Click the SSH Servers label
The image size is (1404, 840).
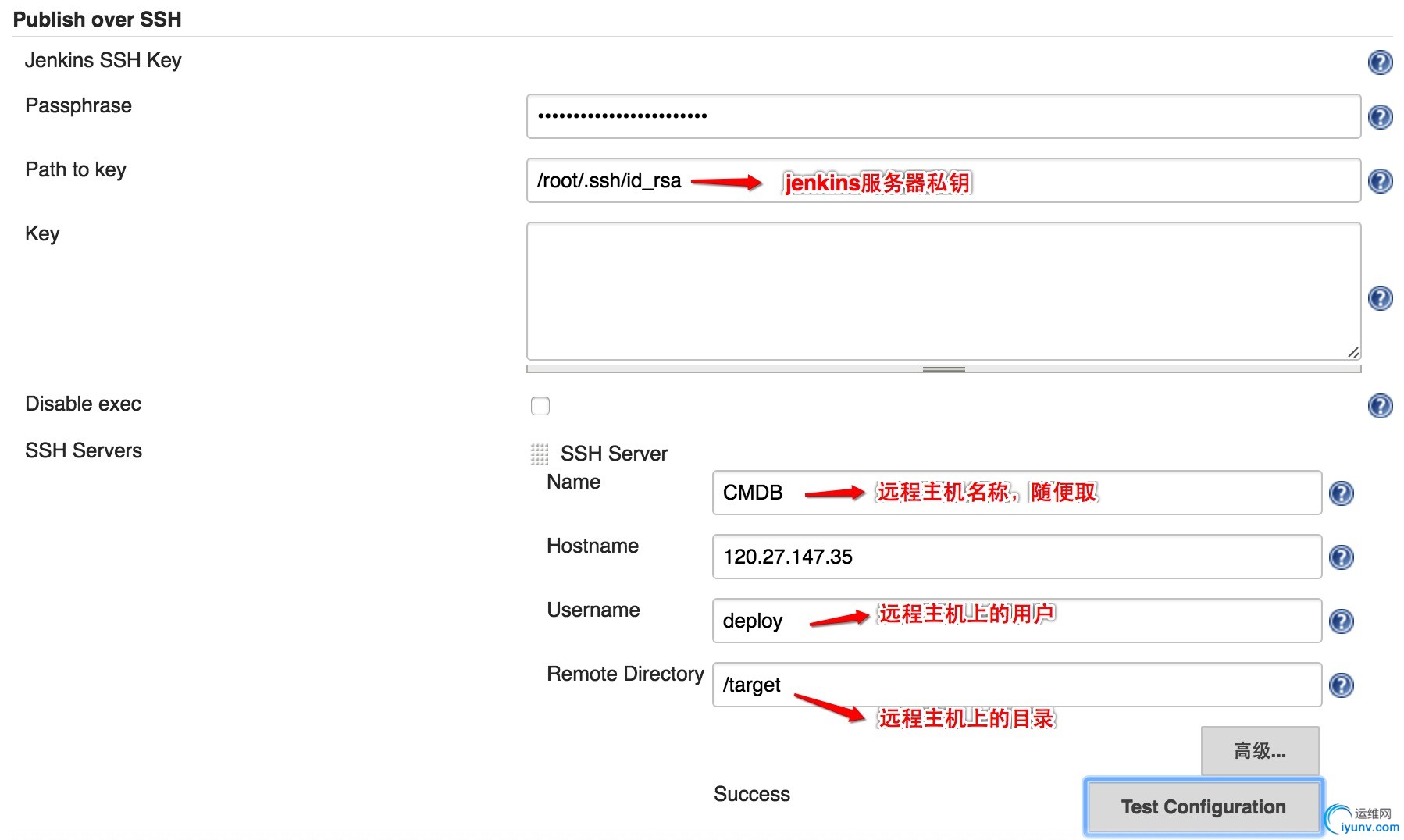(84, 450)
